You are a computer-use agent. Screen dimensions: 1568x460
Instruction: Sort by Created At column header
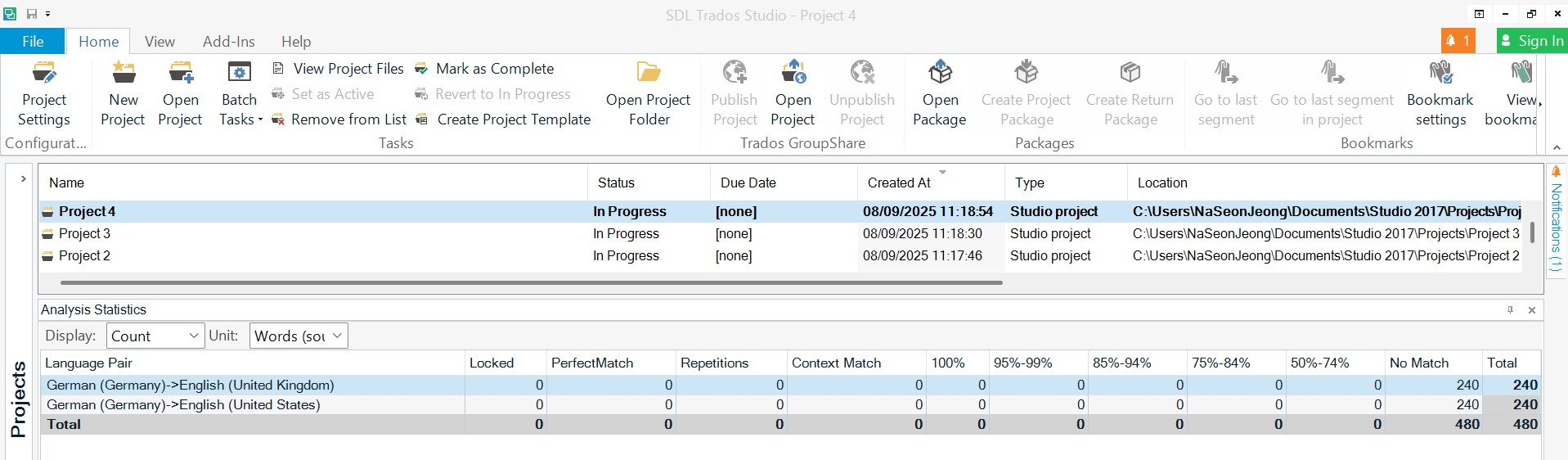[x=931, y=183]
